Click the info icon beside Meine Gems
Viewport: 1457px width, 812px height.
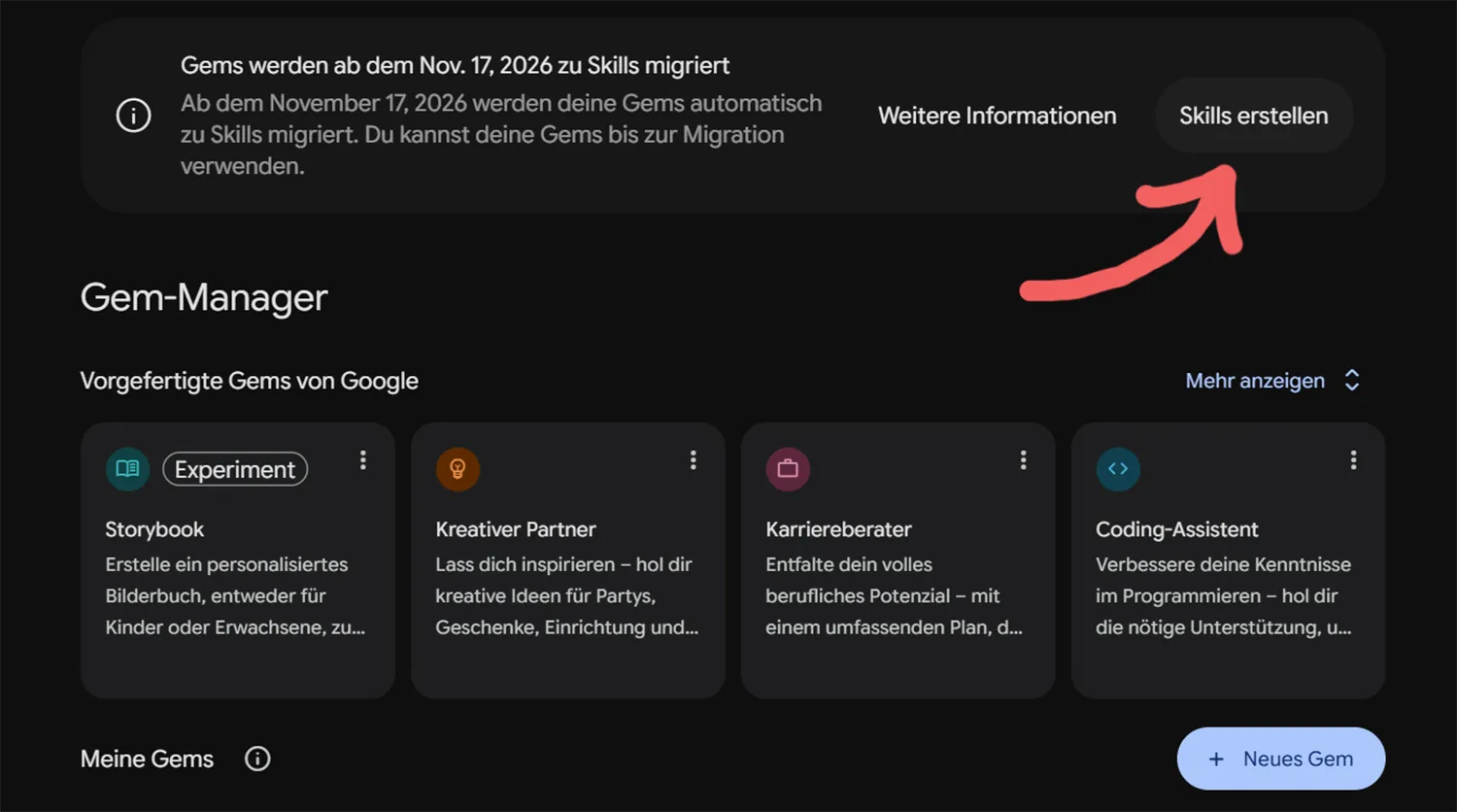point(257,759)
